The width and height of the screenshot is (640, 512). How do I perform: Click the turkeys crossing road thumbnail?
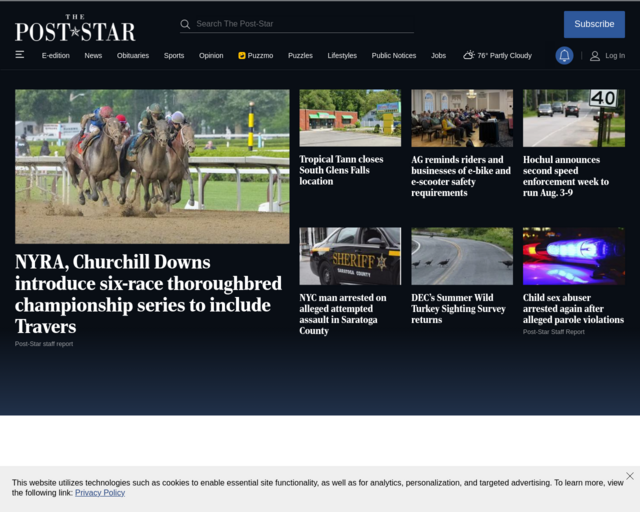tap(462, 256)
